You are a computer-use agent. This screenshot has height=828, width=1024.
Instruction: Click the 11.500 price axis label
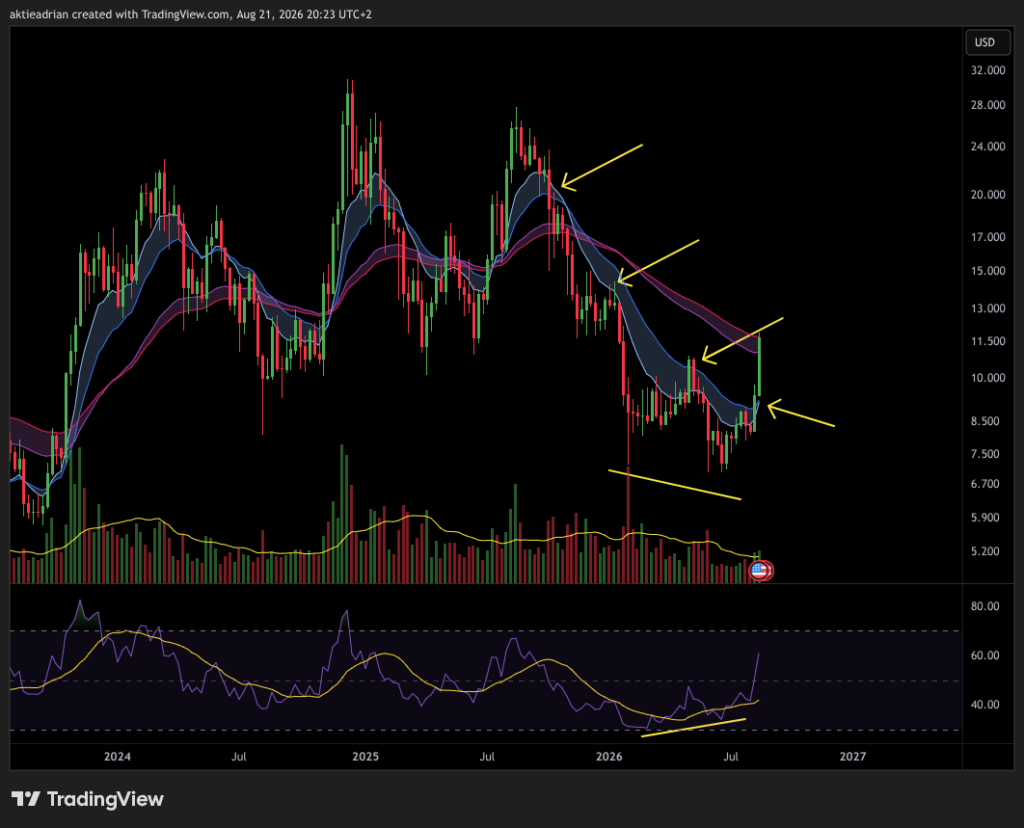[987, 342]
